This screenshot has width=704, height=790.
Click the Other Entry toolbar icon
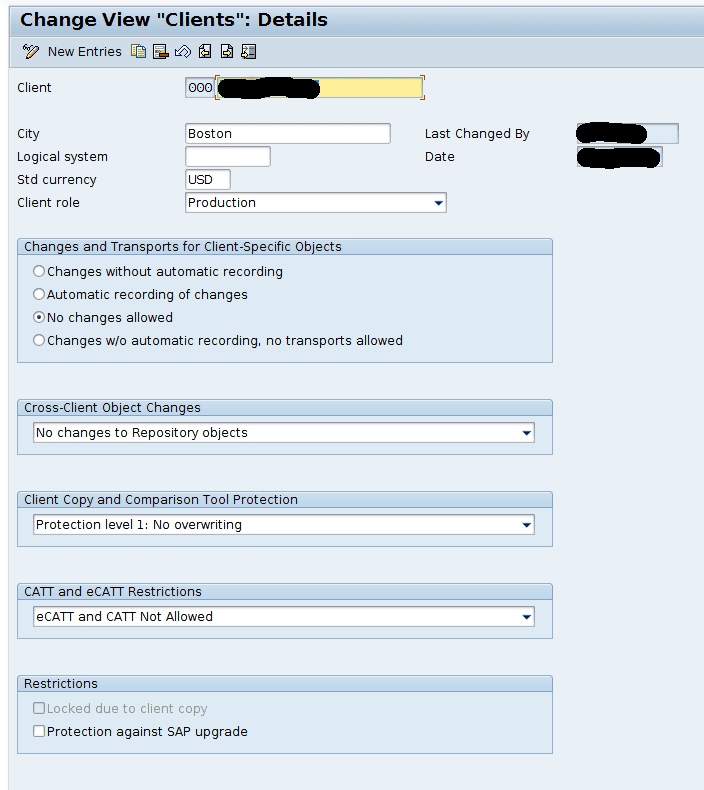(x=248, y=51)
